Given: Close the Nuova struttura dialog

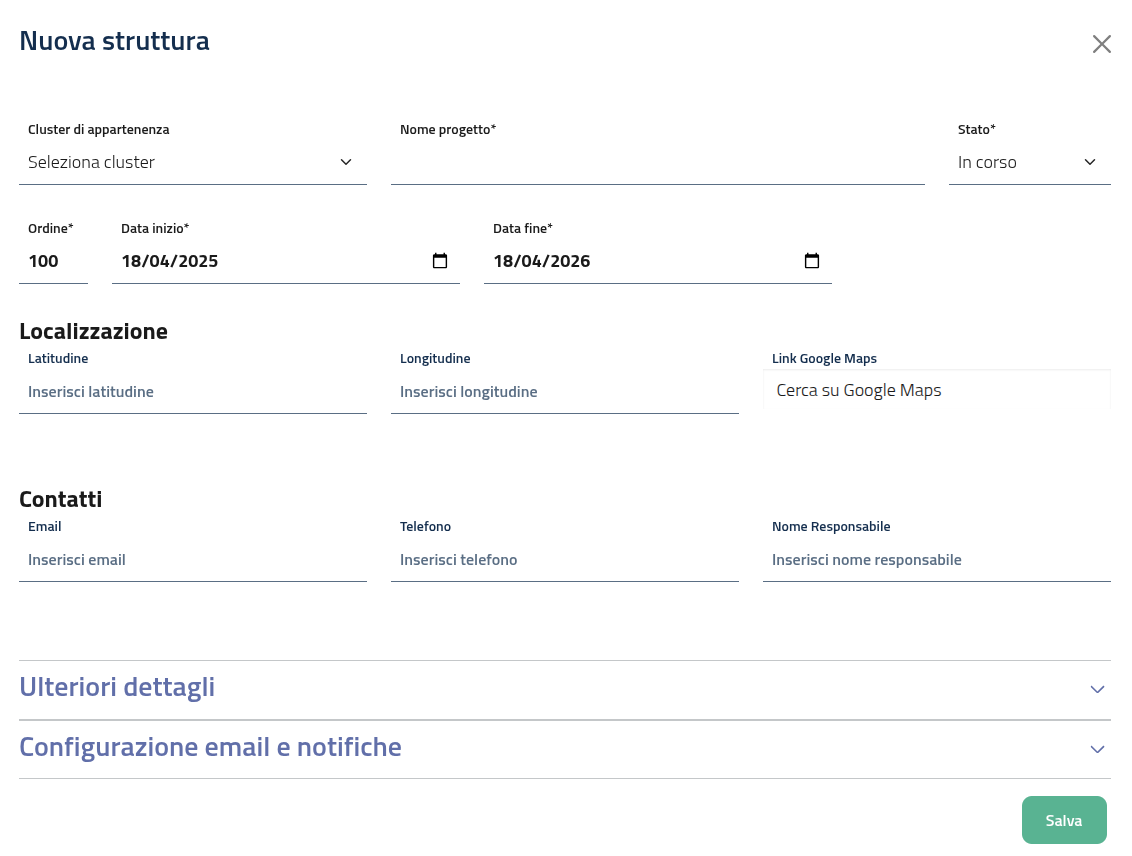Looking at the screenshot, I should click(1101, 44).
